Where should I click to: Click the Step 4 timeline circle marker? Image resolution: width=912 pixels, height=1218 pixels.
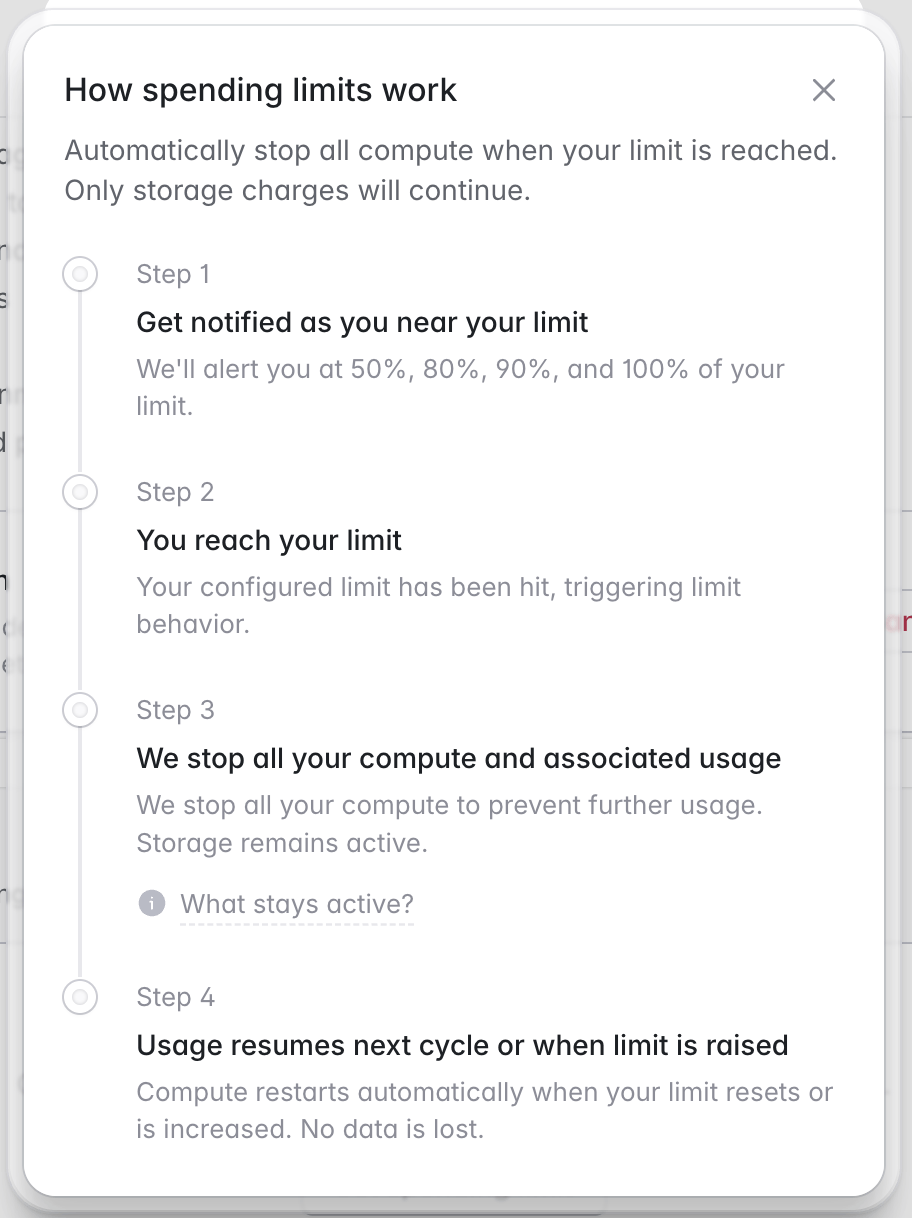(x=80, y=997)
